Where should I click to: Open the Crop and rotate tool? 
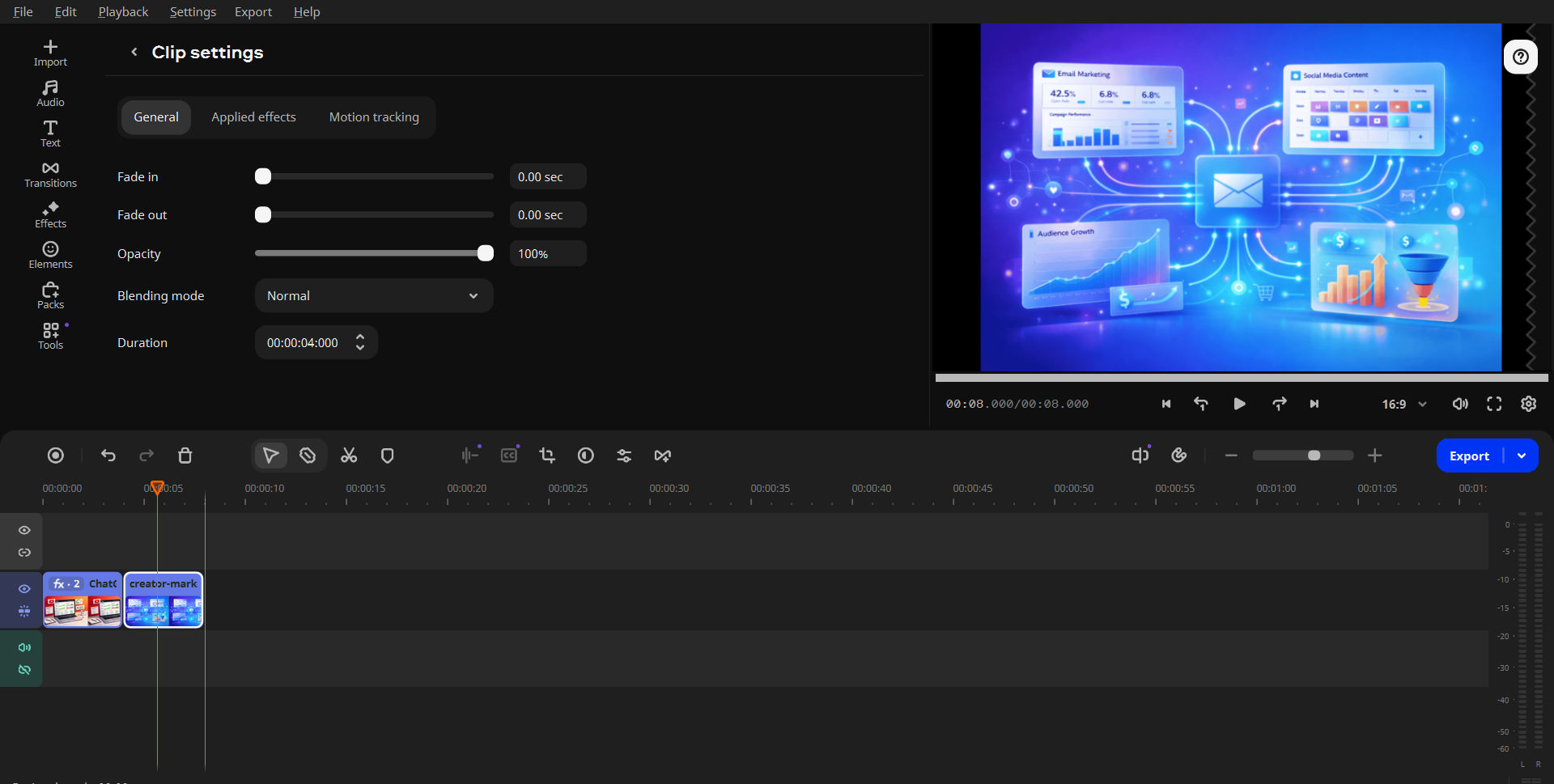click(x=547, y=456)
